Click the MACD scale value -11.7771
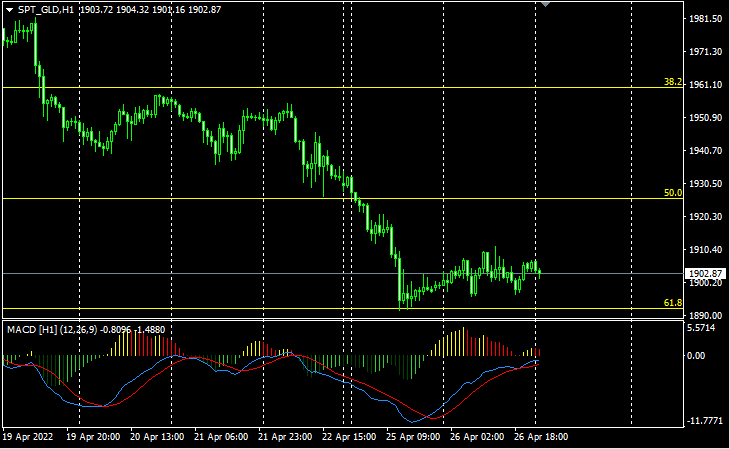The width and height of the screenshot is (730, 449). (706, 421)
